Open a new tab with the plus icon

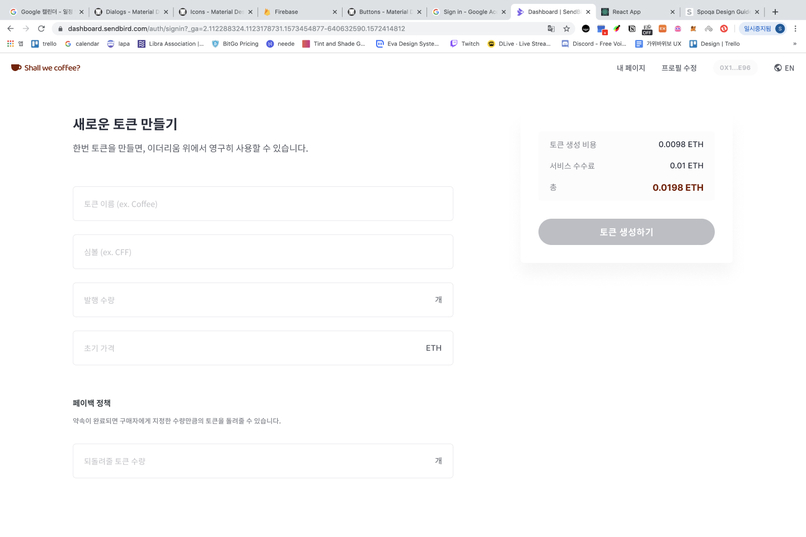coord(775,12)
